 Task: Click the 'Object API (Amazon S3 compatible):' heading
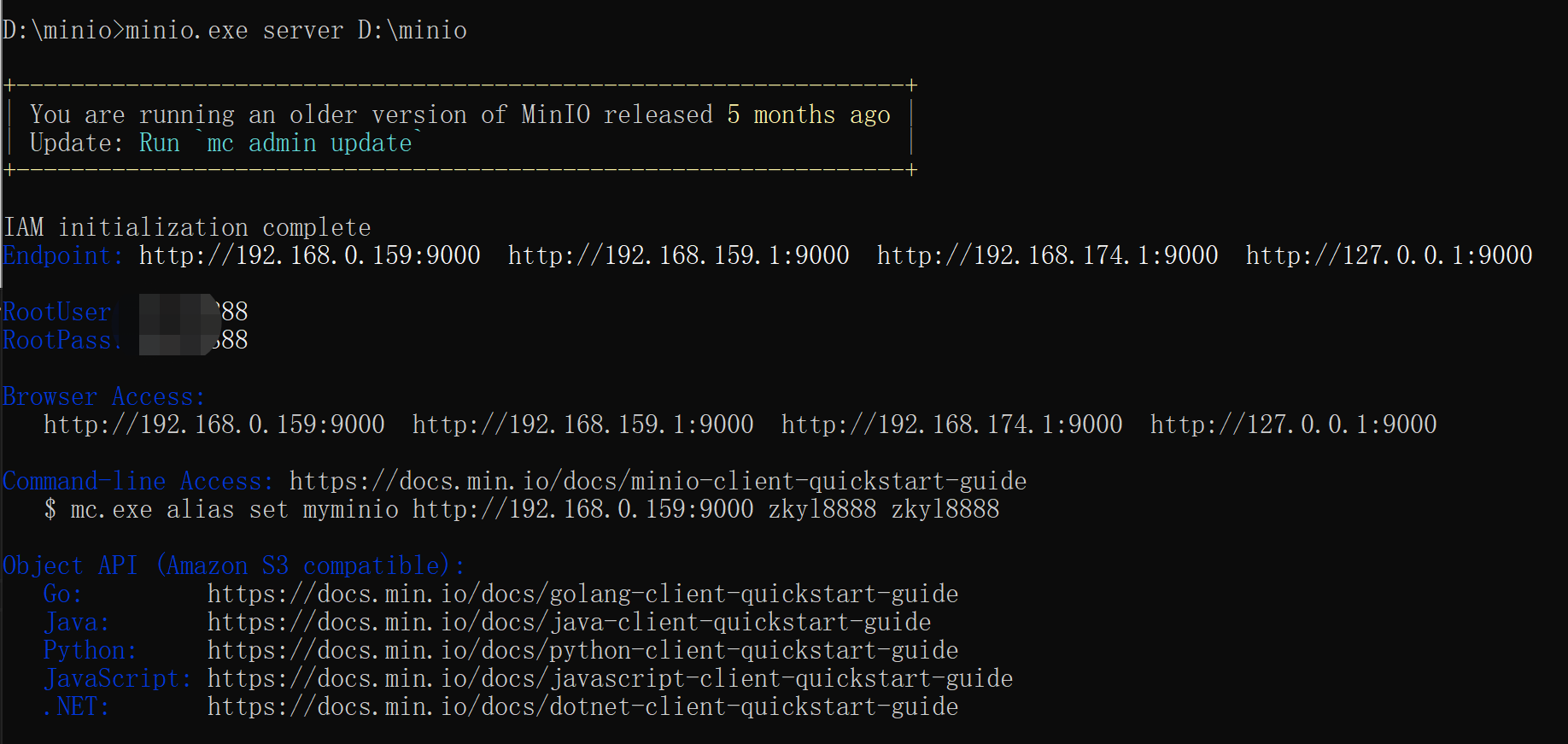coord(234,565)
